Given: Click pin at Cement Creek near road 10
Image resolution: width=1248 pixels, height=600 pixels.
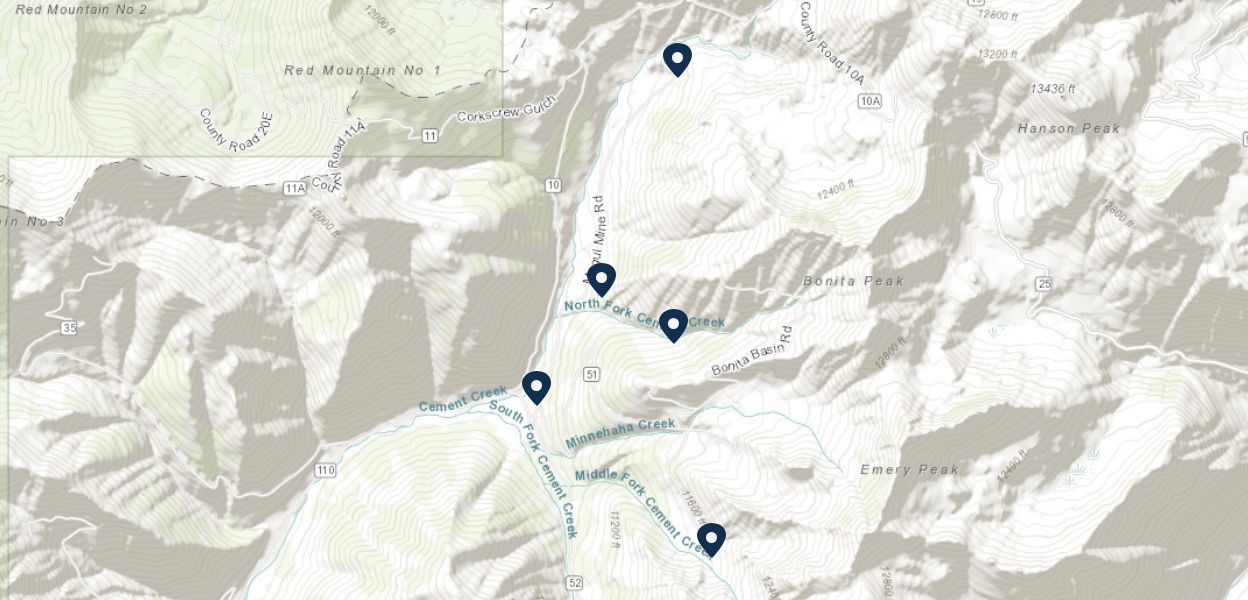Looking at the screenshot, I should point(537,387).
